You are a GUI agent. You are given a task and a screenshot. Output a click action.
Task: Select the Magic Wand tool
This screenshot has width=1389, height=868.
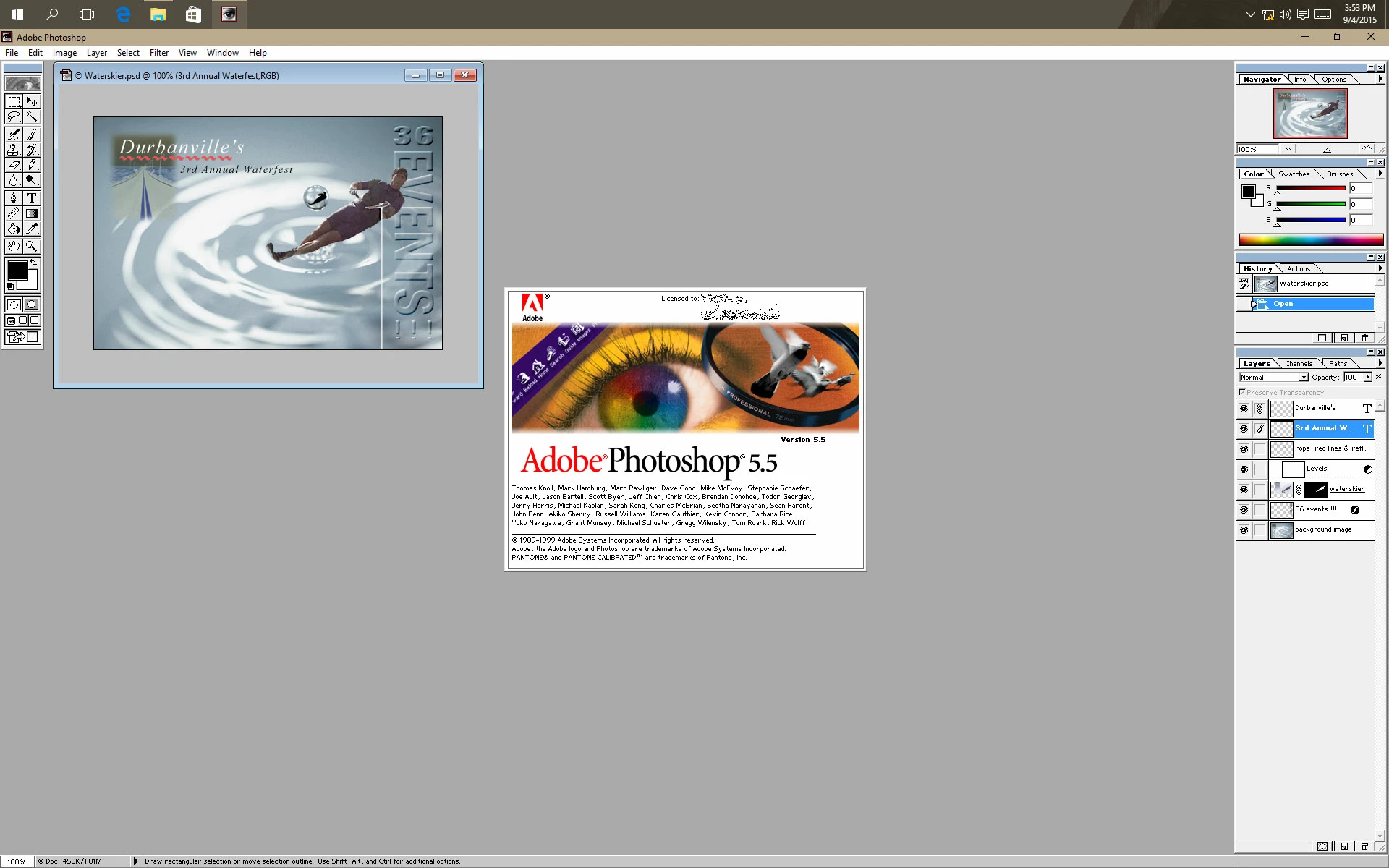pyautogui.click(x=32, y=116)
